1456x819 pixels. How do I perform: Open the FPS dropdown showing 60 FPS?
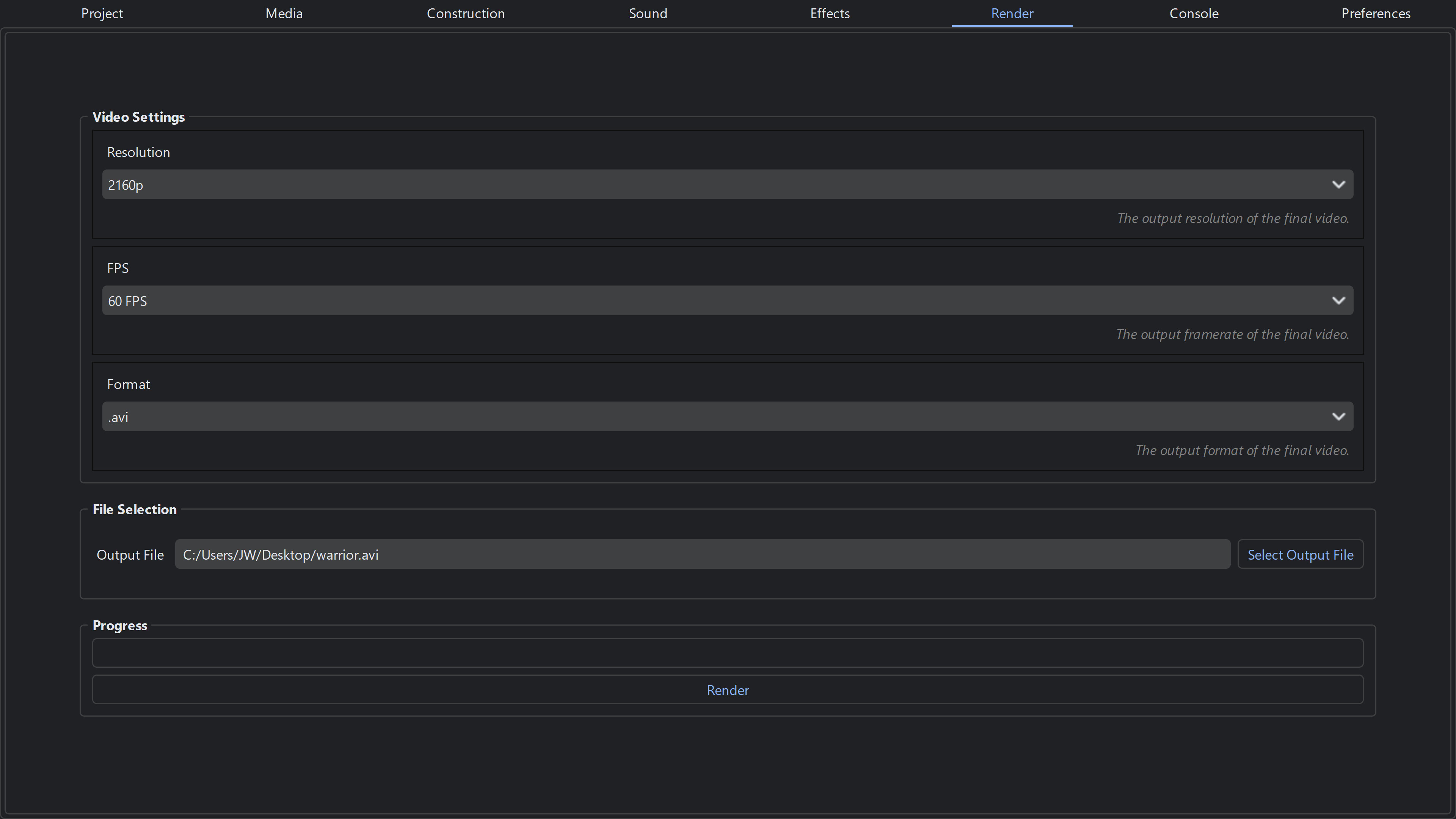tap(728, 300)
